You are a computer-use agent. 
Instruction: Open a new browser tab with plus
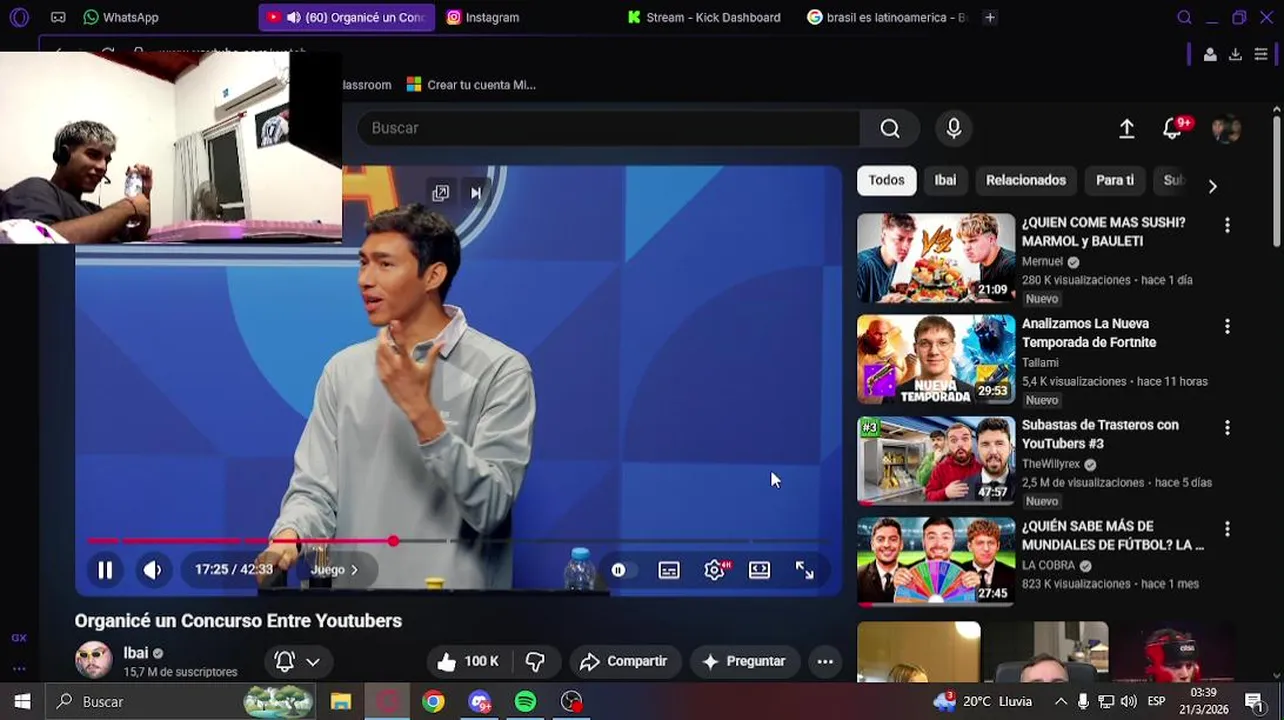(x=990, y=17)
